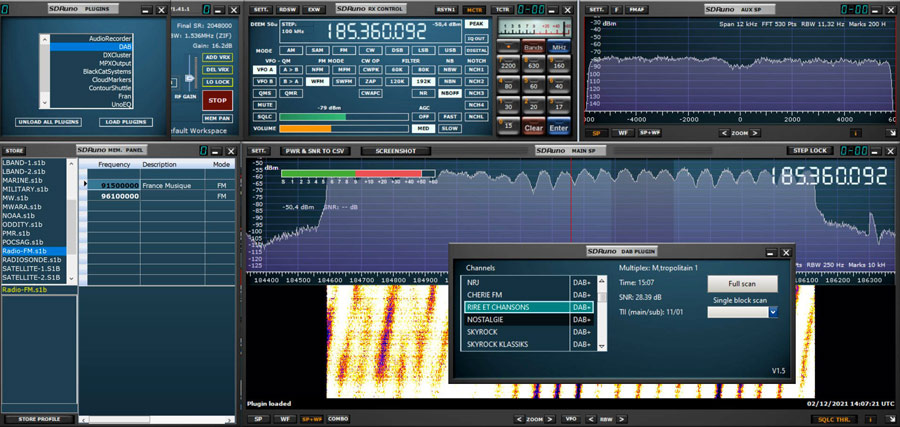Toggle the NBW noise blanker

pyautogui.click(x=449, y=69)
